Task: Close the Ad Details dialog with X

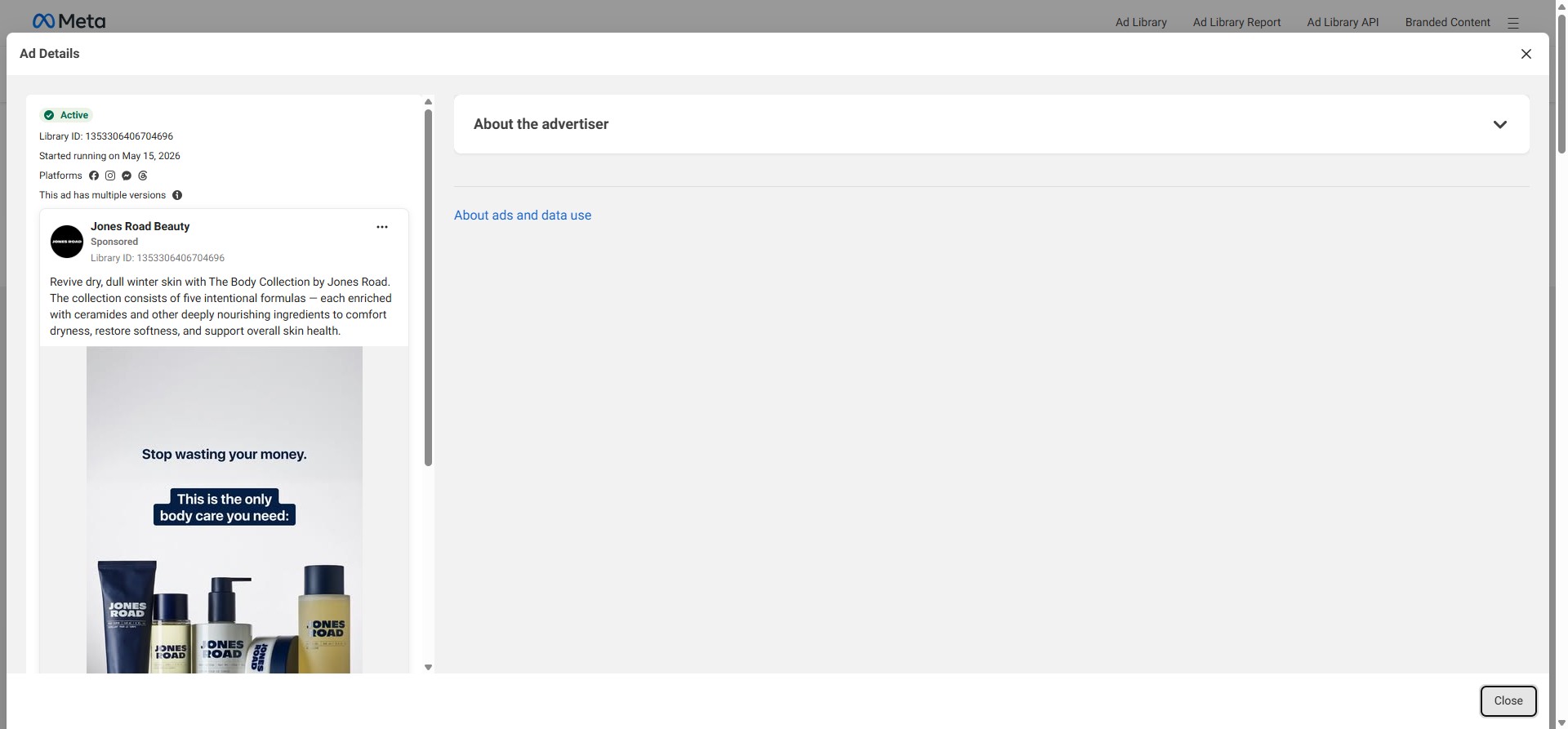Action: pos(1526,54)
